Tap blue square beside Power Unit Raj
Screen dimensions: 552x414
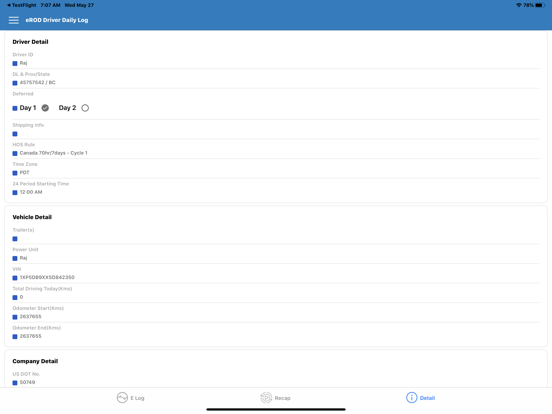(15, 258)
